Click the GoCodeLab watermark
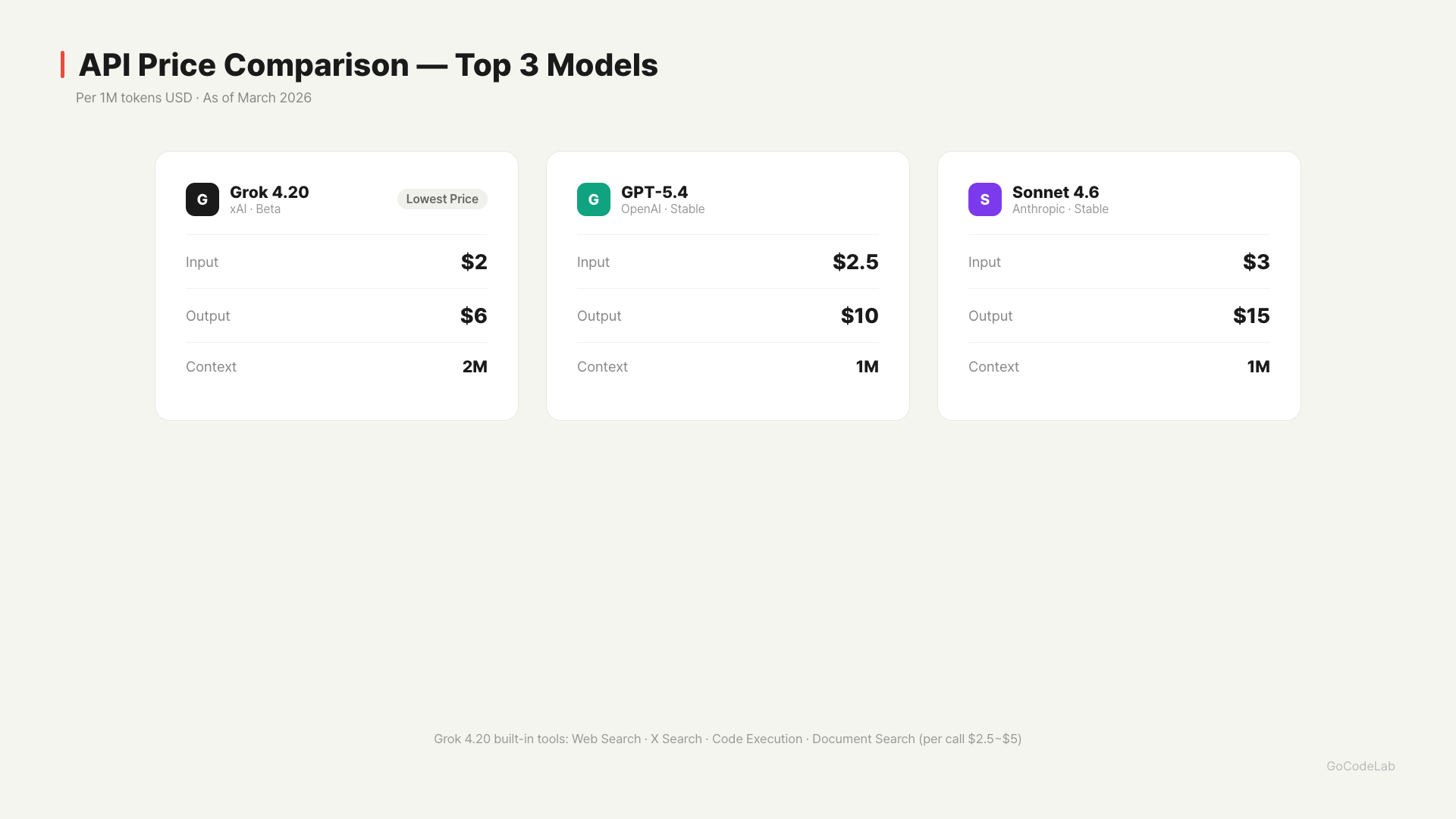The width and height of the screenshot is (1456, 819). click(x=1360, y=766)
